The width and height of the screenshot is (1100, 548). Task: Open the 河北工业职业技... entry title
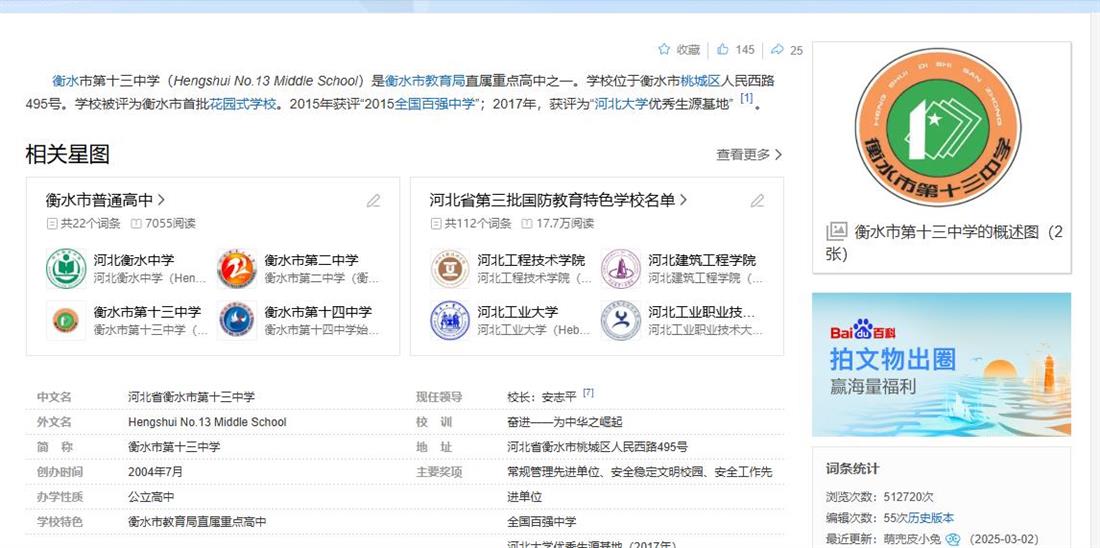pyautogui.click(x=702, y=312)
